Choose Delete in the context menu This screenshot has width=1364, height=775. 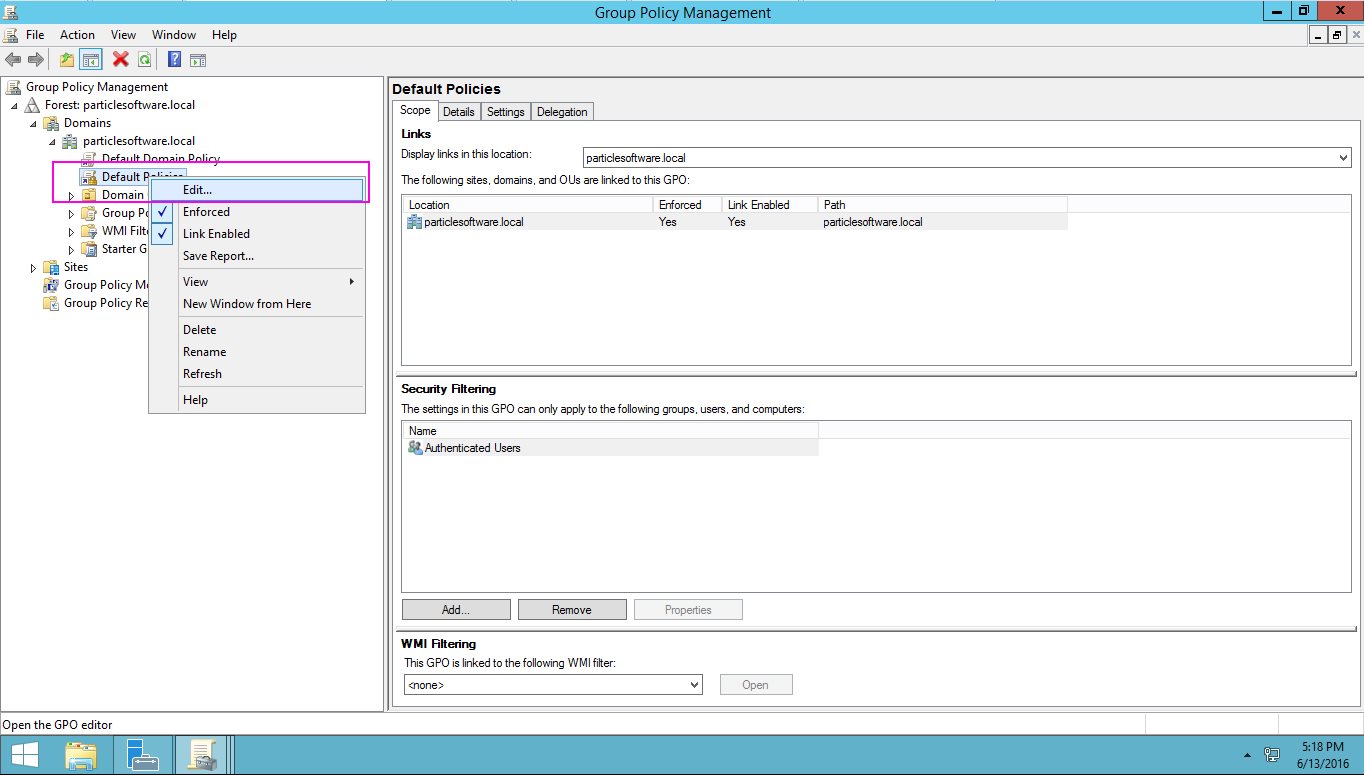pos(256,330)
